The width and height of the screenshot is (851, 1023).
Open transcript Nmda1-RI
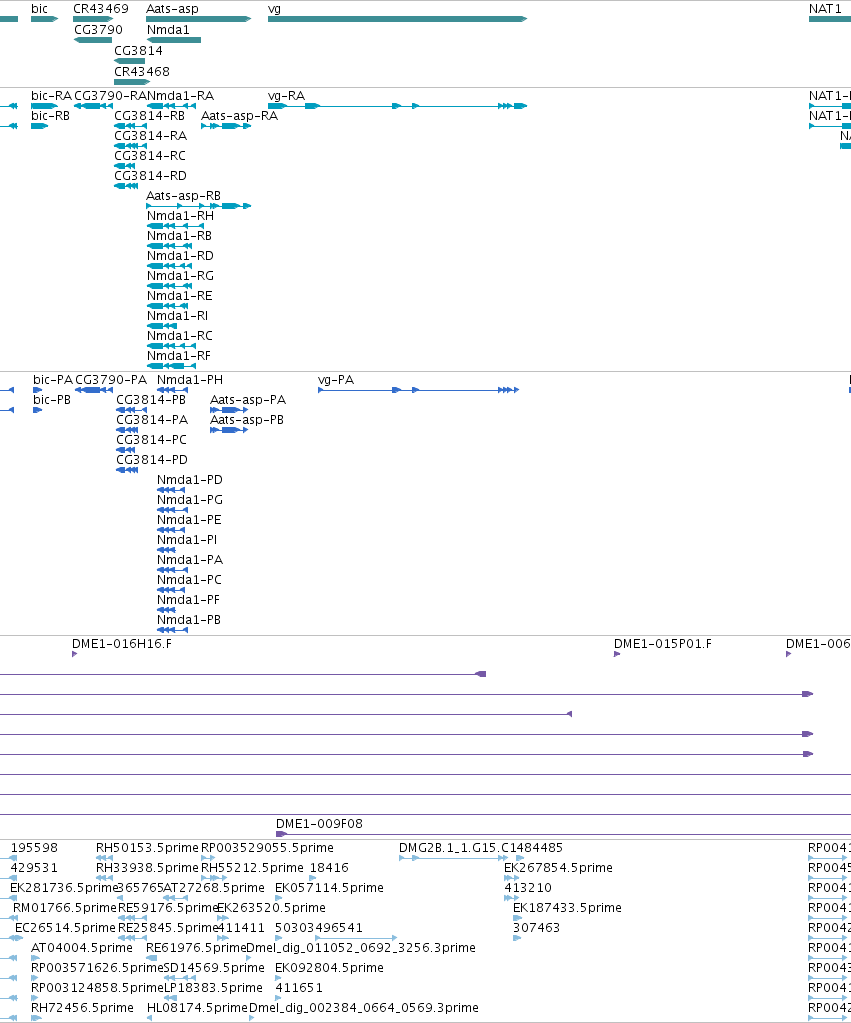pyautogui.click(x=178, y=316)
